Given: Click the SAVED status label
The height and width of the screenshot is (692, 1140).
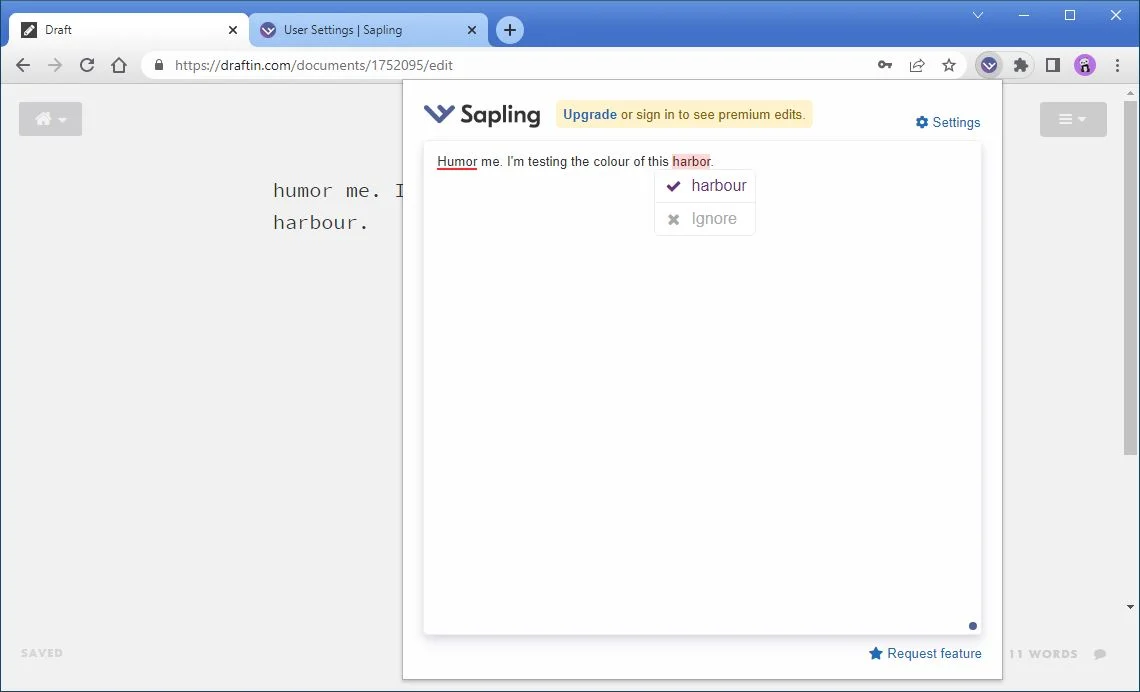Looking at the screenshot, I should point(42,653).
